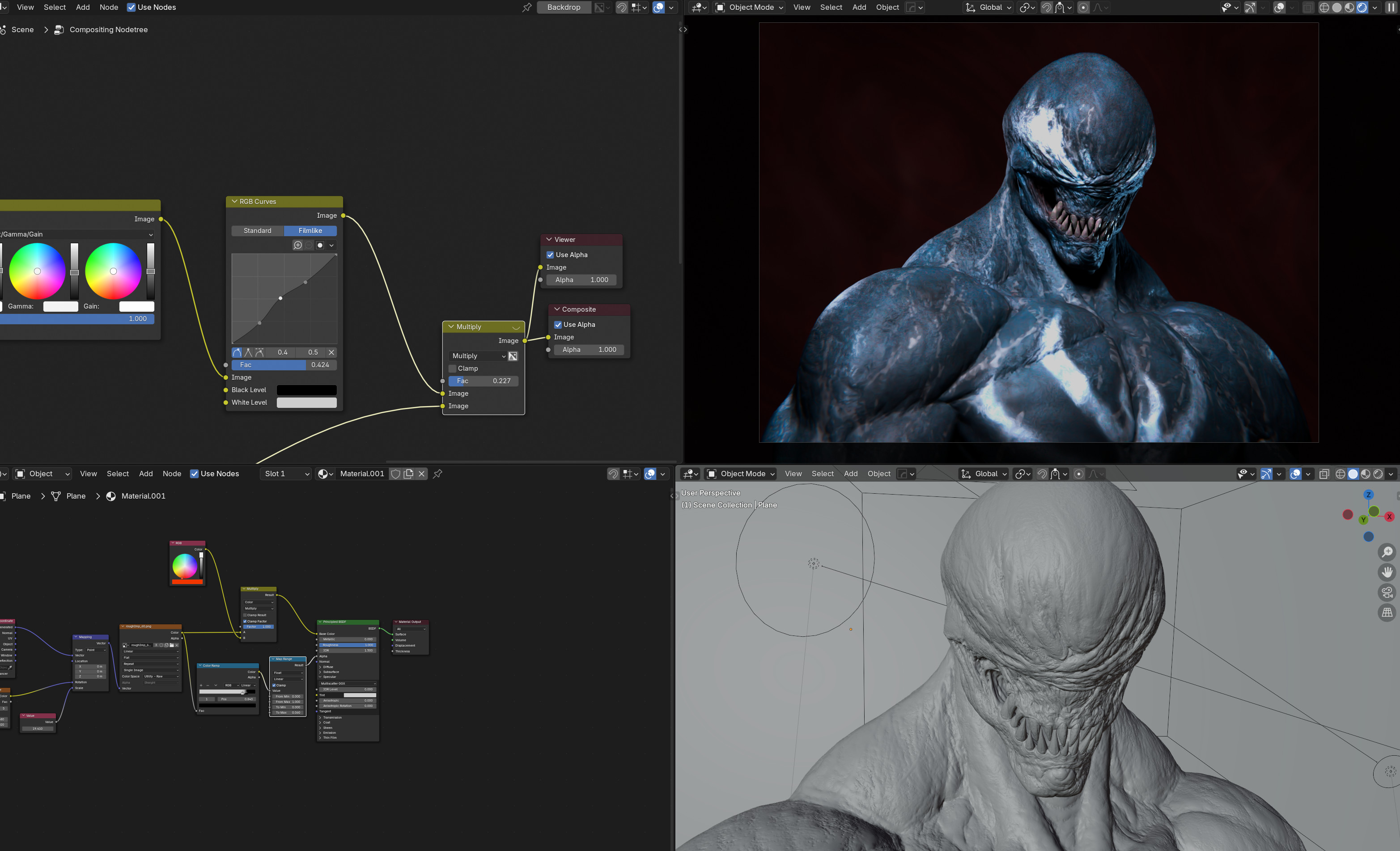Collapse the RGB Curves node
The height and width of the screenshot is (851, 1400).
tap(234, 201)
